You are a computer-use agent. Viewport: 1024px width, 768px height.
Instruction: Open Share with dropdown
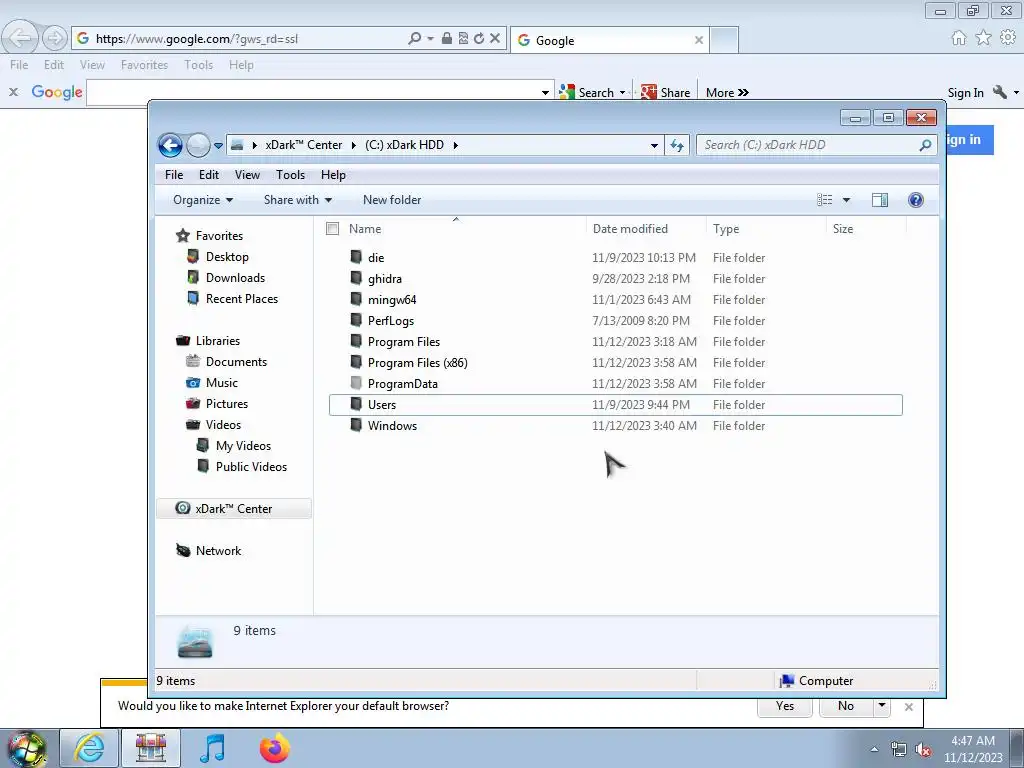tap(298, 200)
